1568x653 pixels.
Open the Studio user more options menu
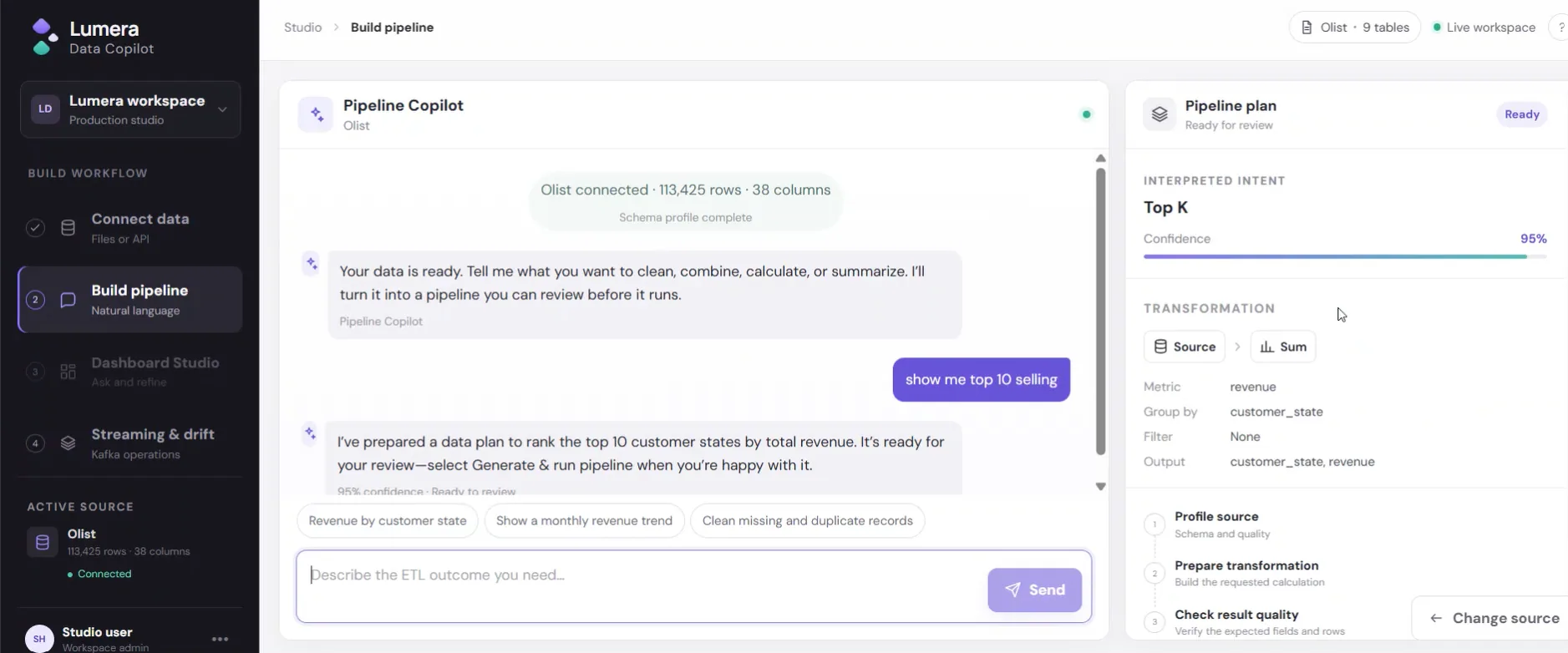pyautogui.click(x=221, y=639)
